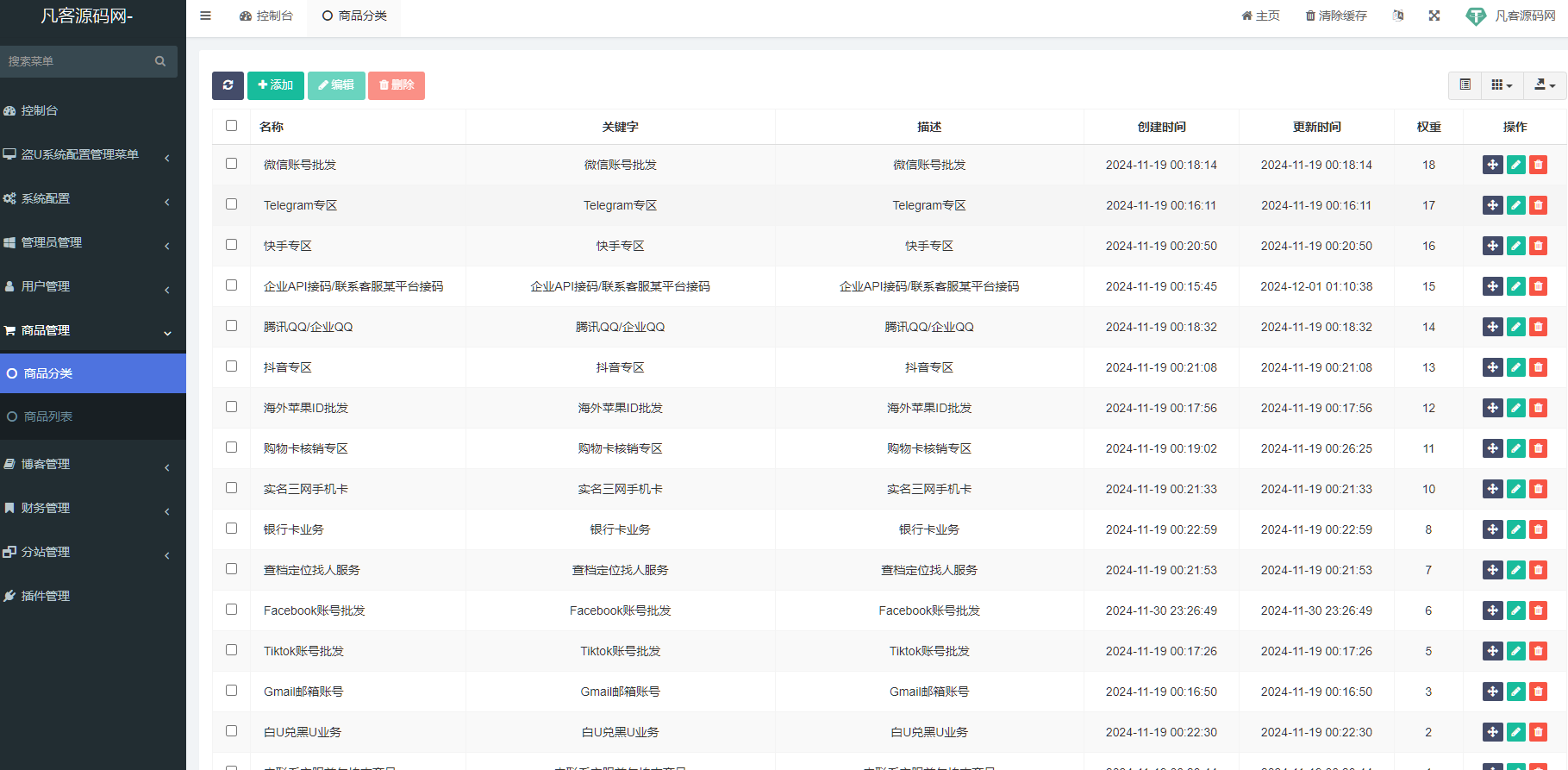Edit the Facebook账号批发 row
1568x770 pixels.
click(x=1516, y=610)
